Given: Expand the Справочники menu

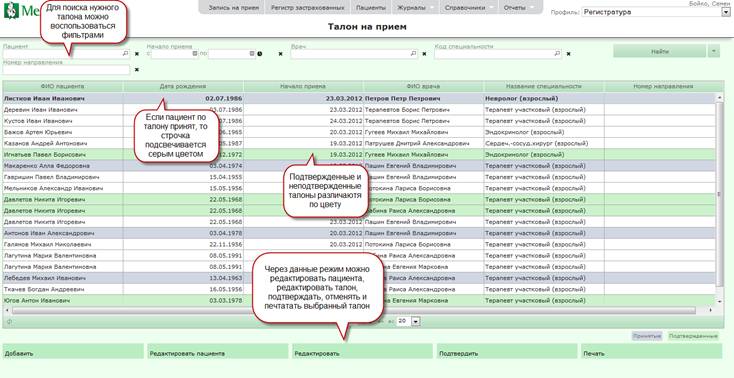Looking at the screenshot, I should tap(469, 8).
